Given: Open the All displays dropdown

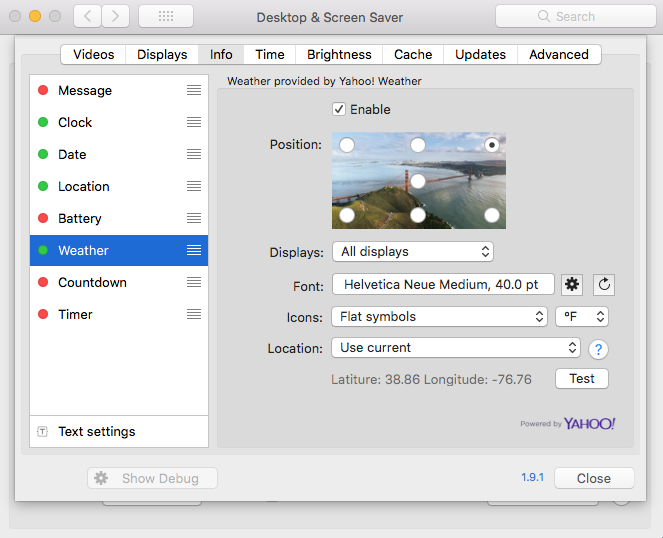Looking at the screenshot, I should coord(413,252).
